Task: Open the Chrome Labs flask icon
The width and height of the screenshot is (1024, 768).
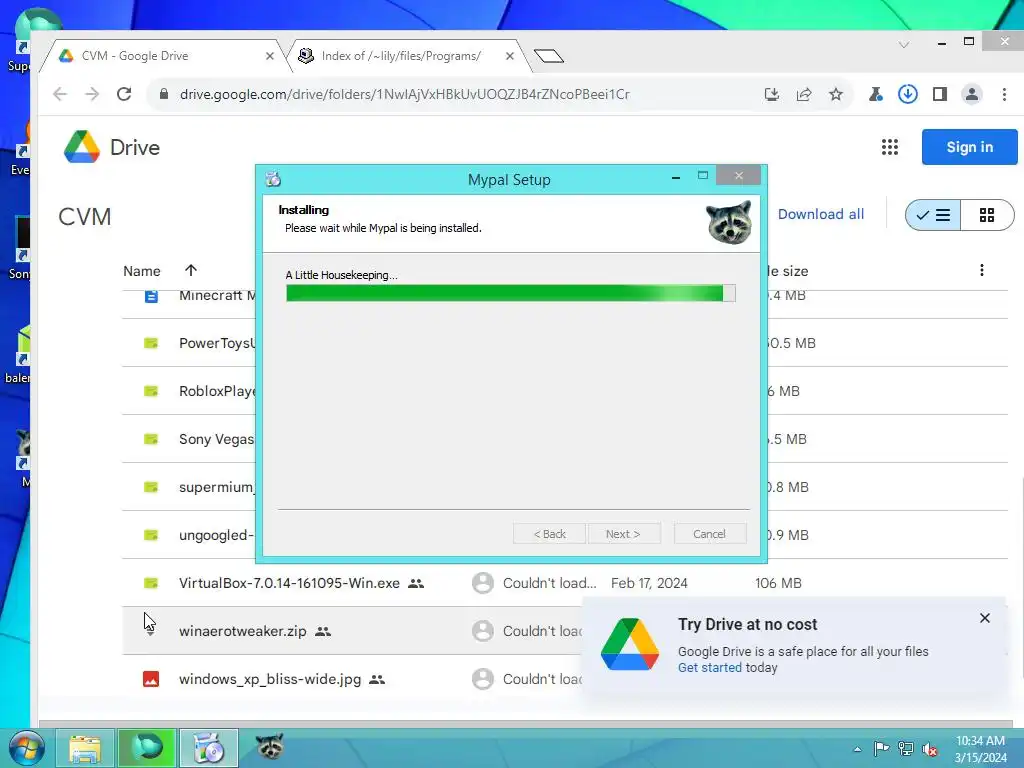Action: coord(876,94)
